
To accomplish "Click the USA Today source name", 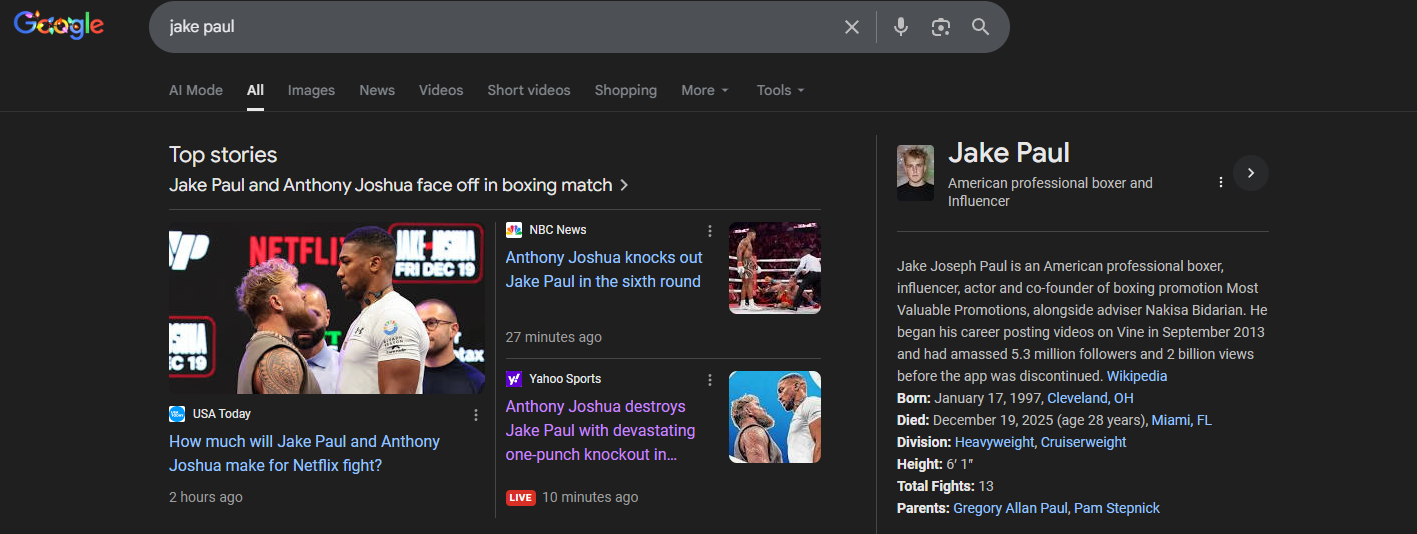I will (x=222, y=414).
